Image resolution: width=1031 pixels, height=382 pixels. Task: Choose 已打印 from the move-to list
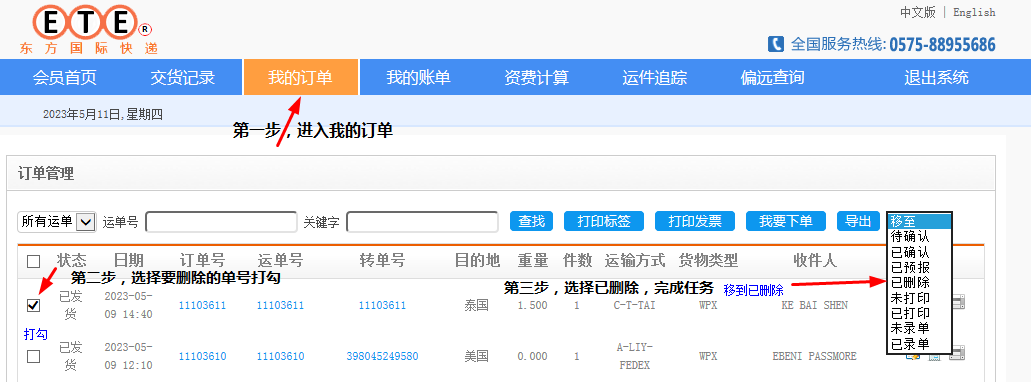pyautogui.click(x=919, y=313)
